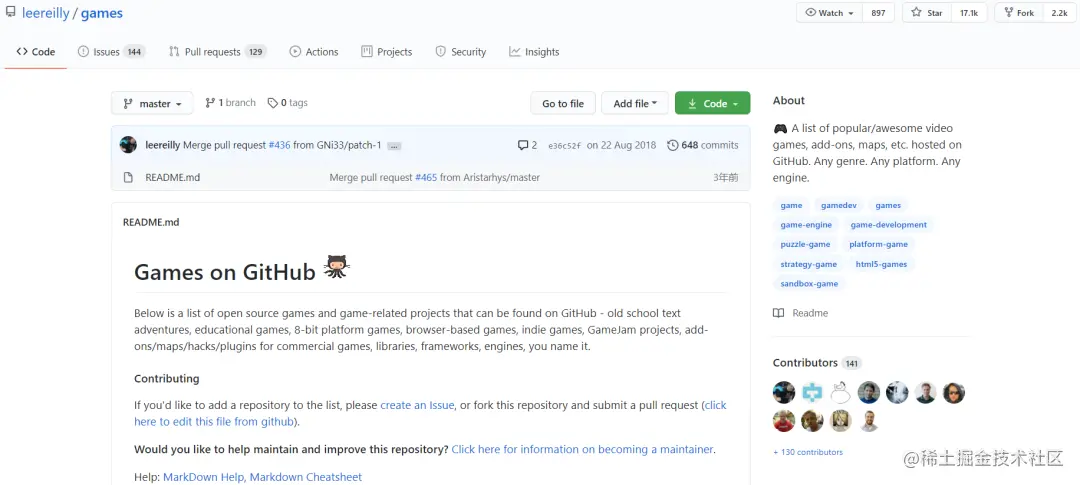Expand the master branch dropdown
This screenshot has height=485, width=1080.
point(152,103)
